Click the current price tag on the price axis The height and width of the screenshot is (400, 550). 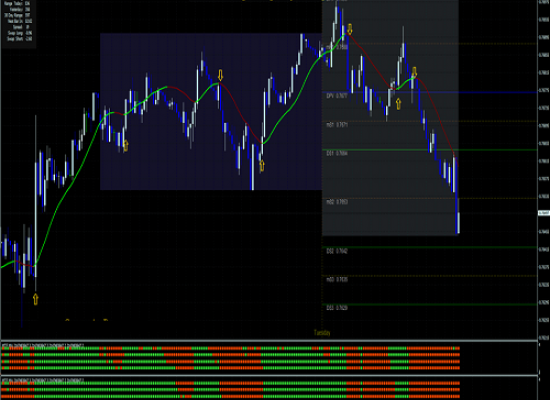pos(544,213)
